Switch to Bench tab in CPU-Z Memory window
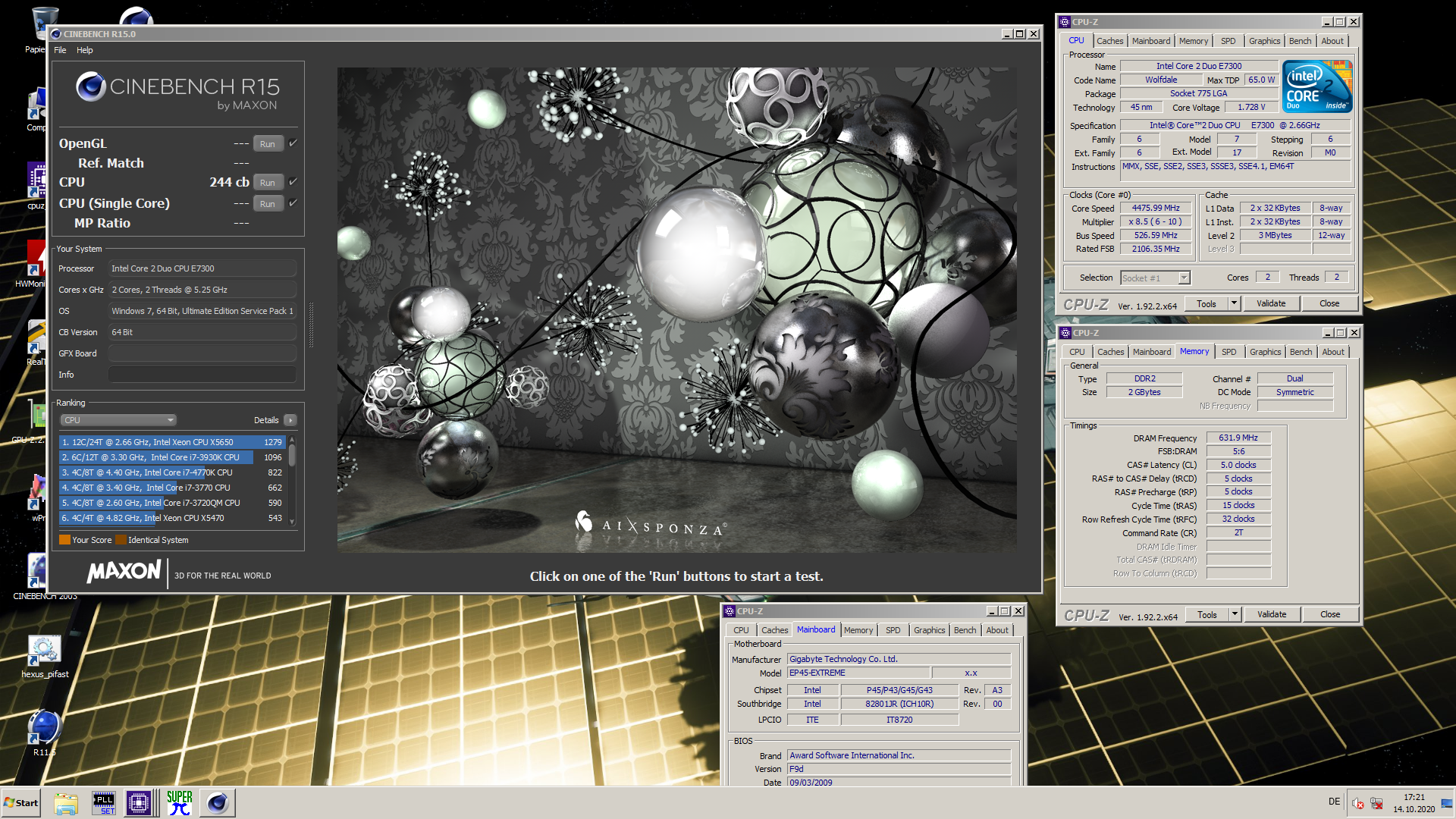Viewport: 1456px width, 819px height. 1301,352
